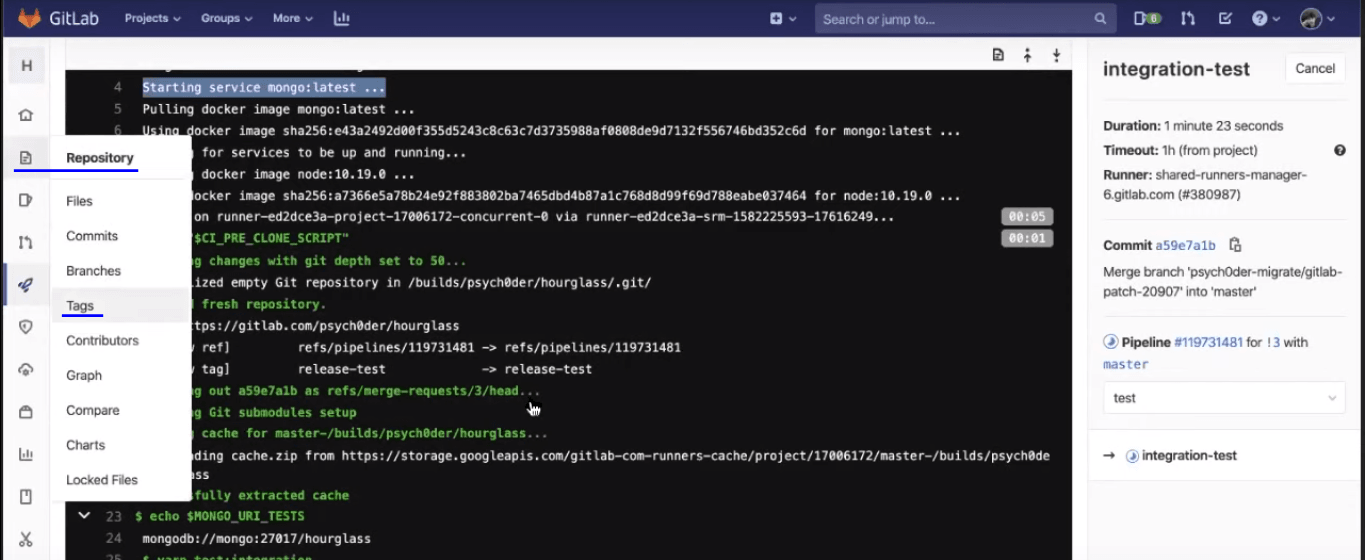Open the master branch link
1365x560 pixels.
1126,365
